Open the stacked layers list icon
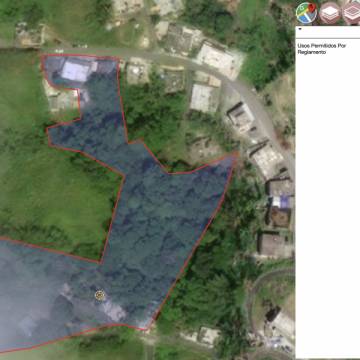Viewport: 360px width, 360px height. 330,13
